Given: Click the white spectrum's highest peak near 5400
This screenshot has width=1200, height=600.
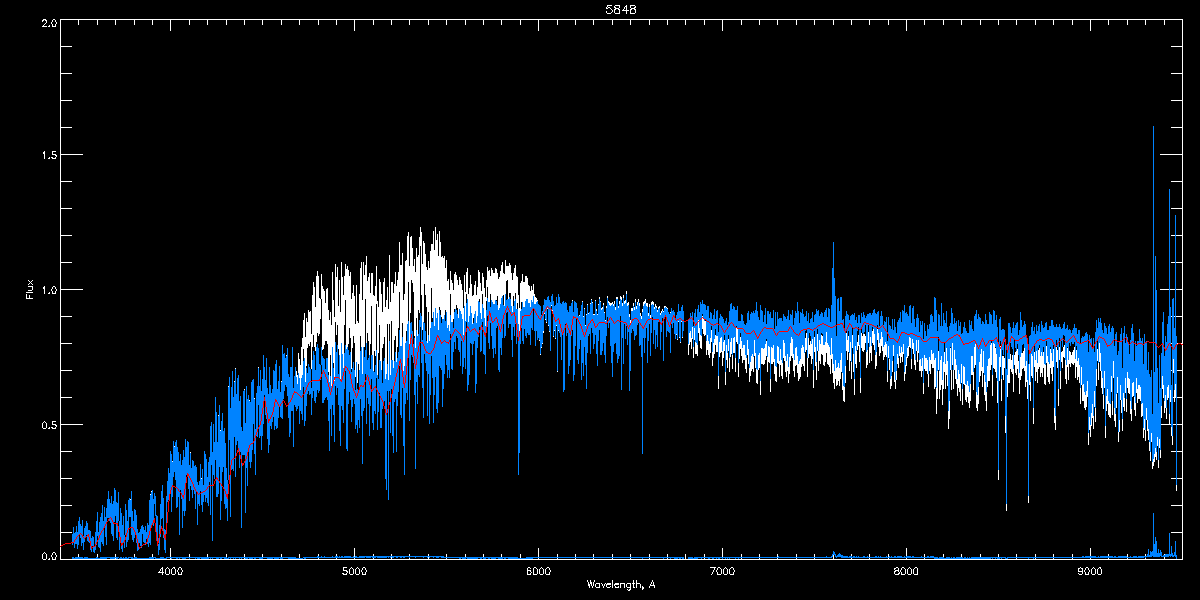Looking at the screenshot, I should pyautogui.click(x=420, y=229).
